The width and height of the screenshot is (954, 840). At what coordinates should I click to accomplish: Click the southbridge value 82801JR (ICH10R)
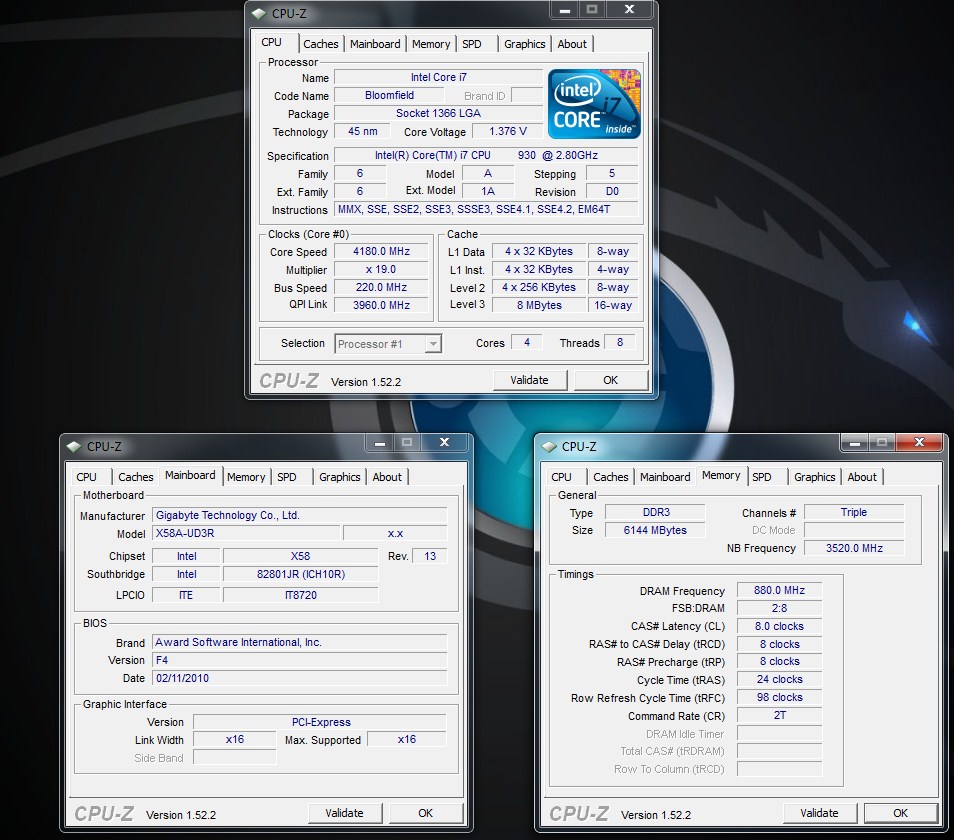point(301,574)
